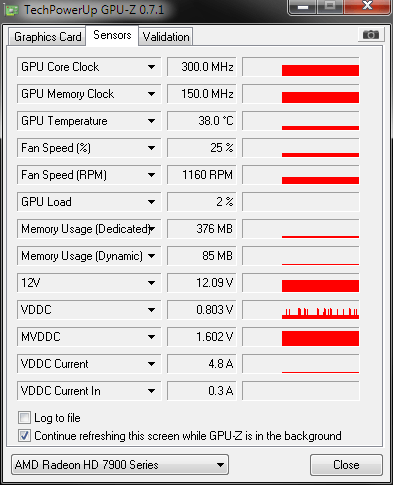Click the 12V voltage reading field

point(202,283)
